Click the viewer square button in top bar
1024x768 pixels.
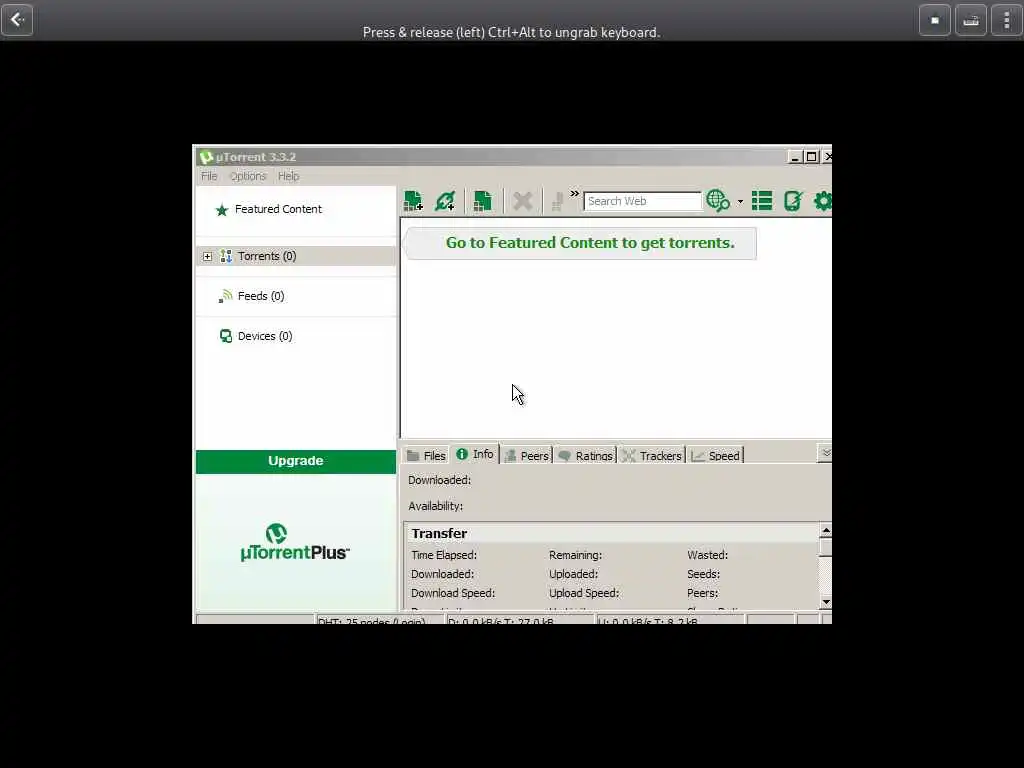(x=935, y=20)
